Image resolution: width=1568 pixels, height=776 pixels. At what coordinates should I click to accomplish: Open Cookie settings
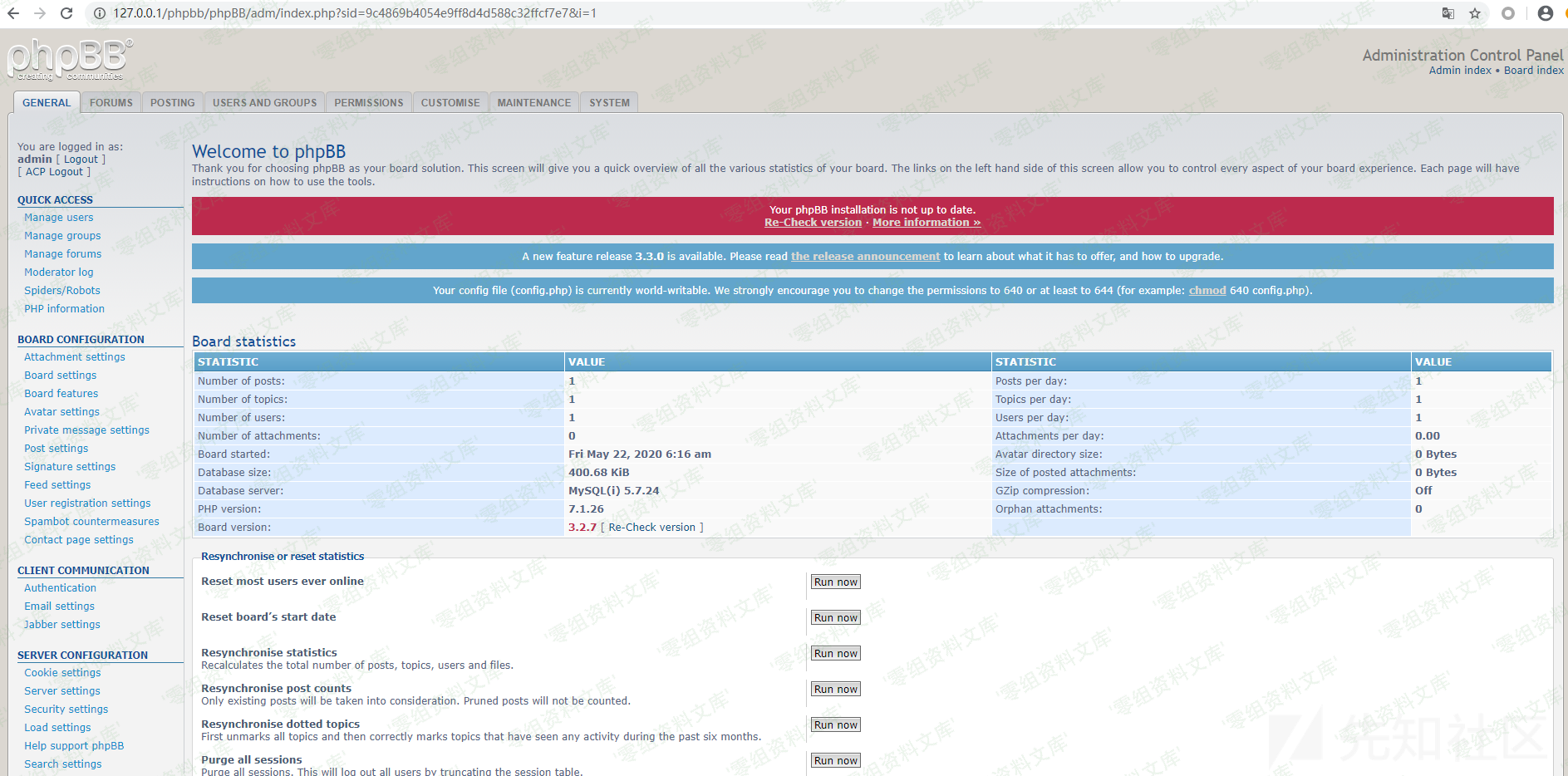pyautogui.click(x=62, y=673)
